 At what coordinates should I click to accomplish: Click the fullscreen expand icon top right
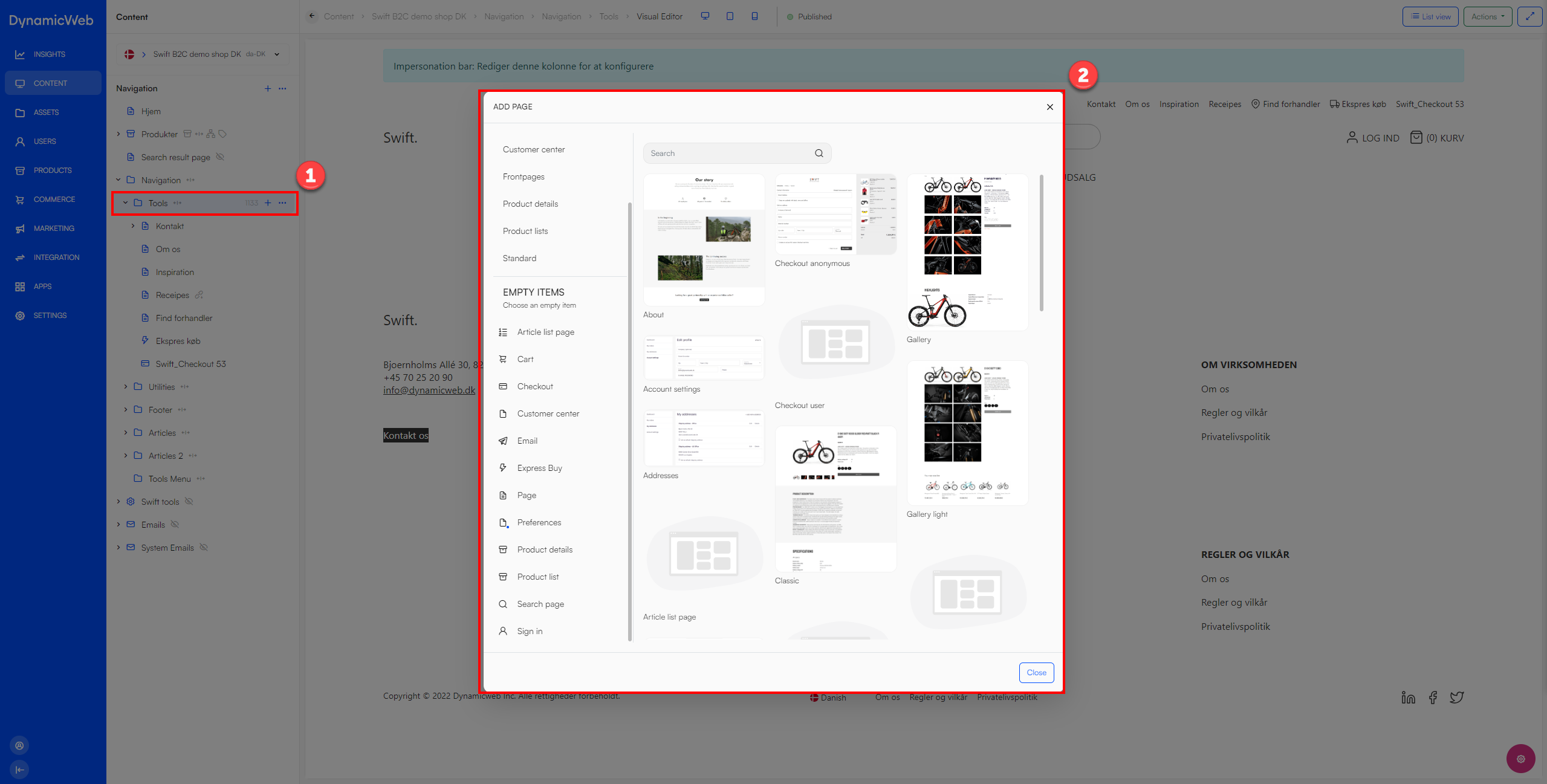click(x=1529, y=16)
